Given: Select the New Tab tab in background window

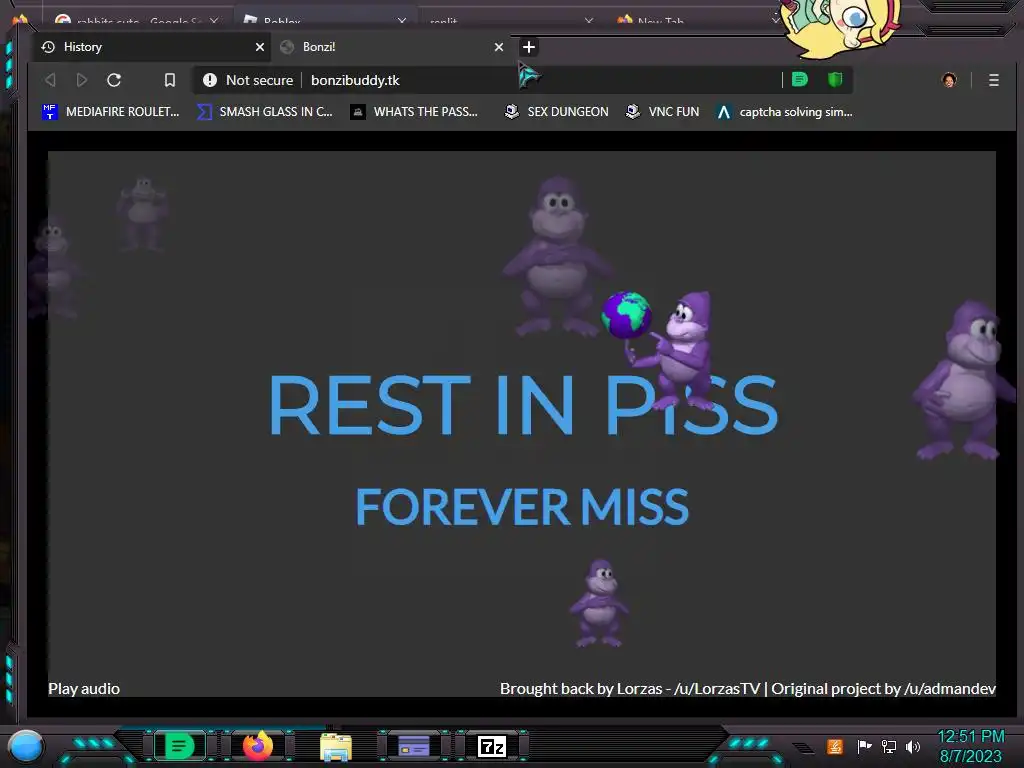Looking at the screenshot, I should tap(696, 20).
